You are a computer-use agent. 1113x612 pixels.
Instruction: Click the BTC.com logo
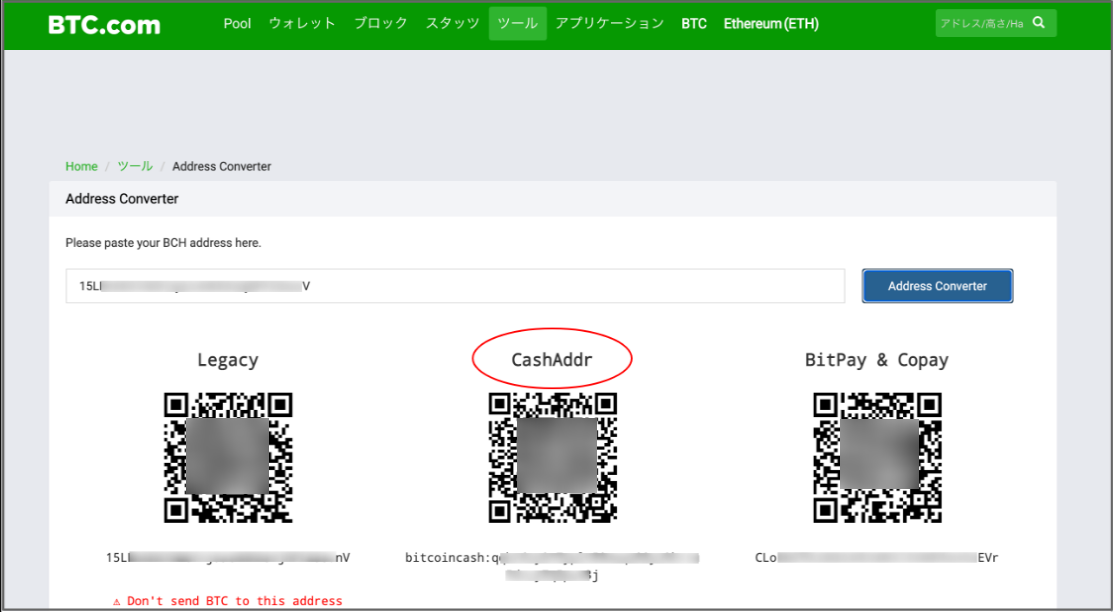coord(104,25)
